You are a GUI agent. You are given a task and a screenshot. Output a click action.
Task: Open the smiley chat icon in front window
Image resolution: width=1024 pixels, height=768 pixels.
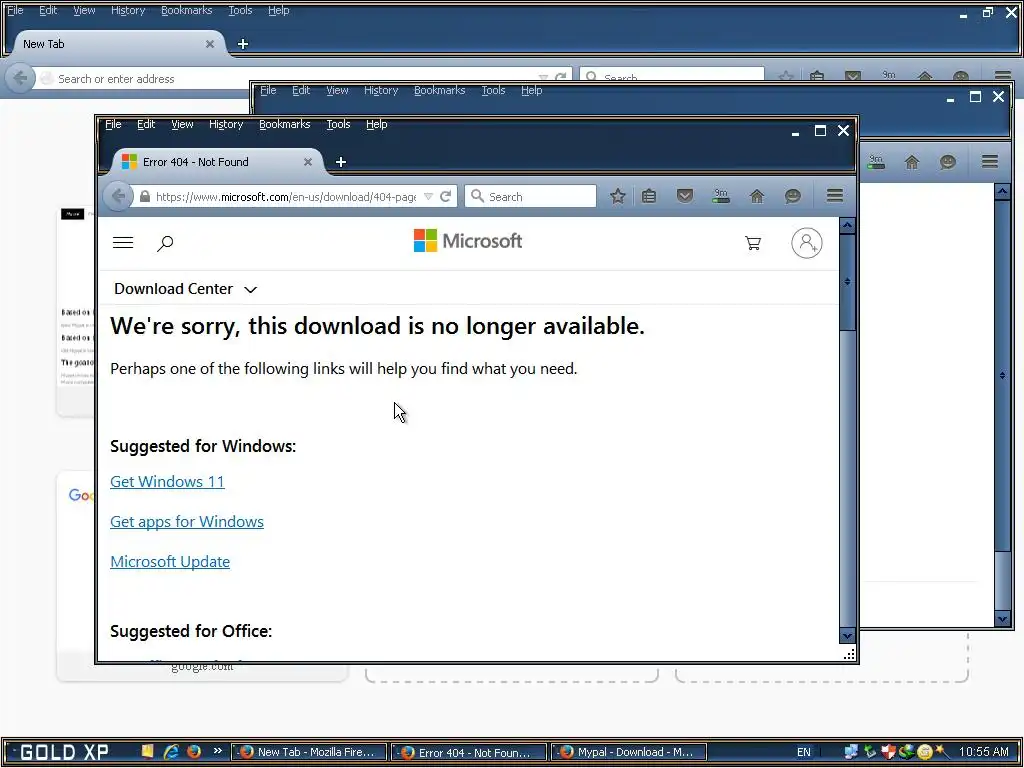pyautogui.click(x=793, y=196)
